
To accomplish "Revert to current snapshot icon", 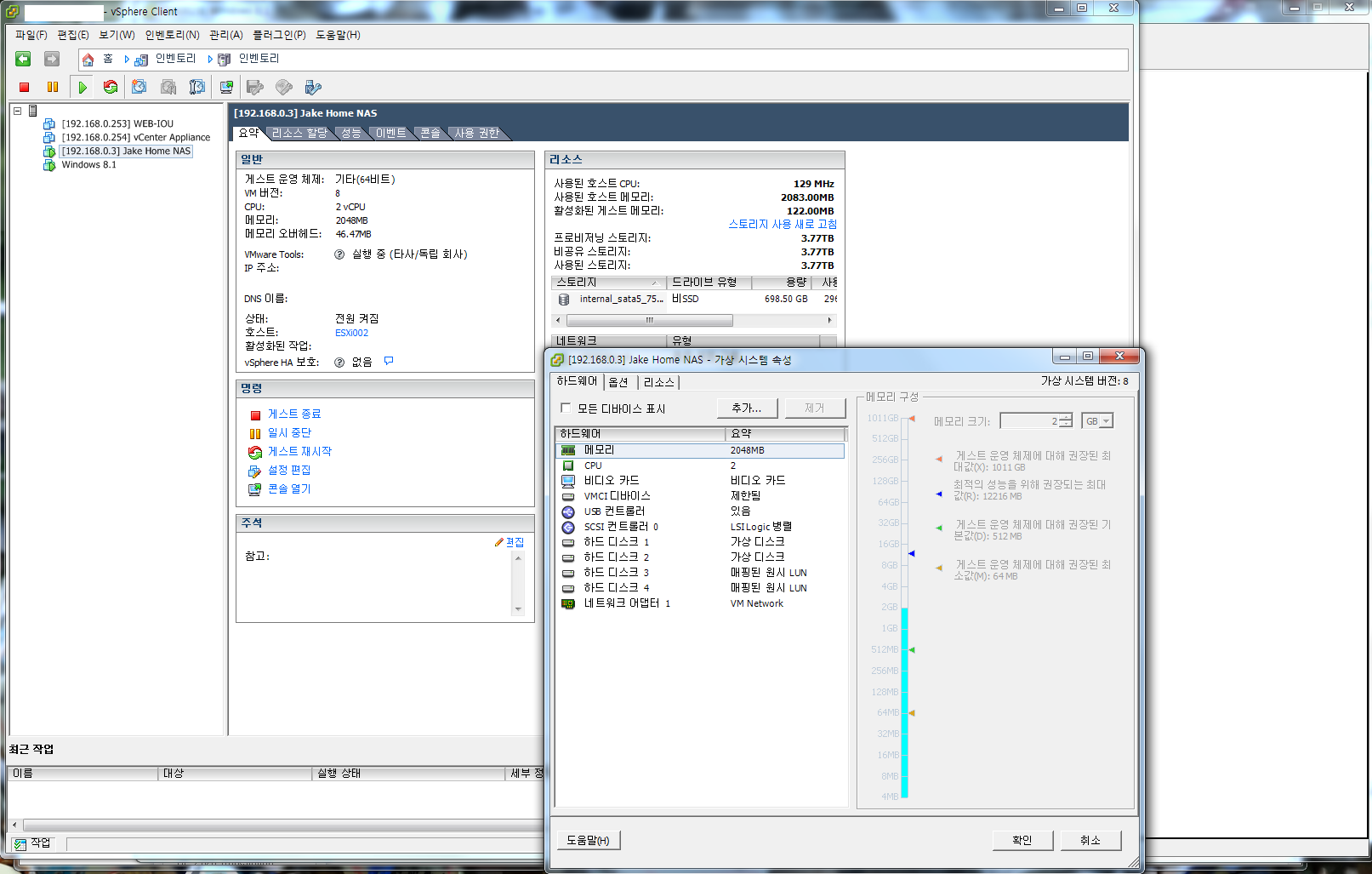I will 168,87.
